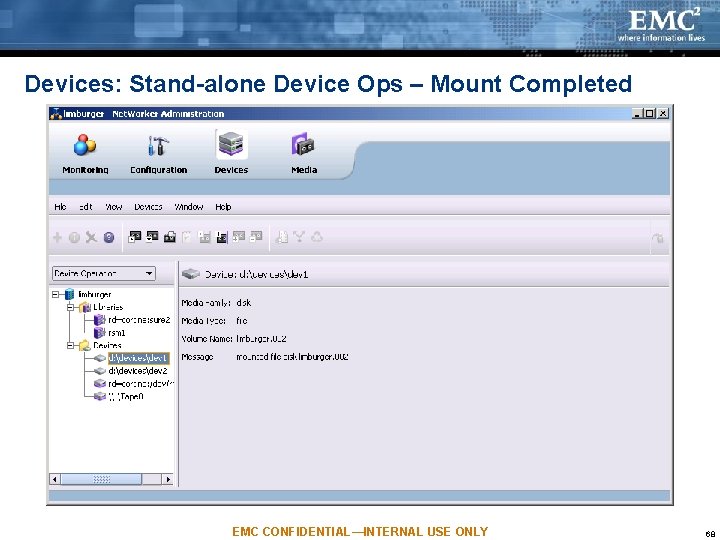This screenshot has width=720, height=540.
Task: Collapse the Libraries tree node
Action: (70, 307)
